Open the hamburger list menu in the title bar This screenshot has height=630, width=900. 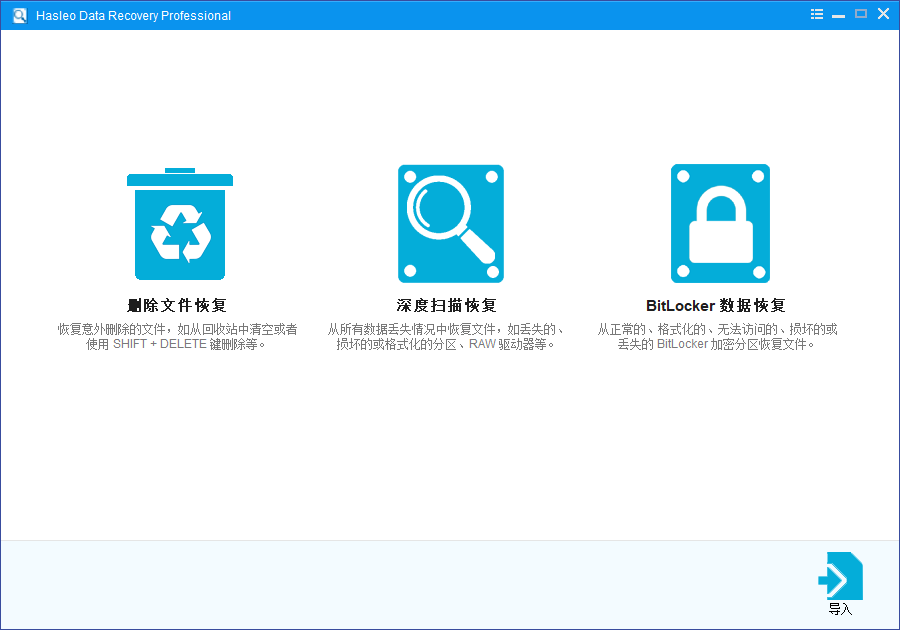[x=816, y=14]
